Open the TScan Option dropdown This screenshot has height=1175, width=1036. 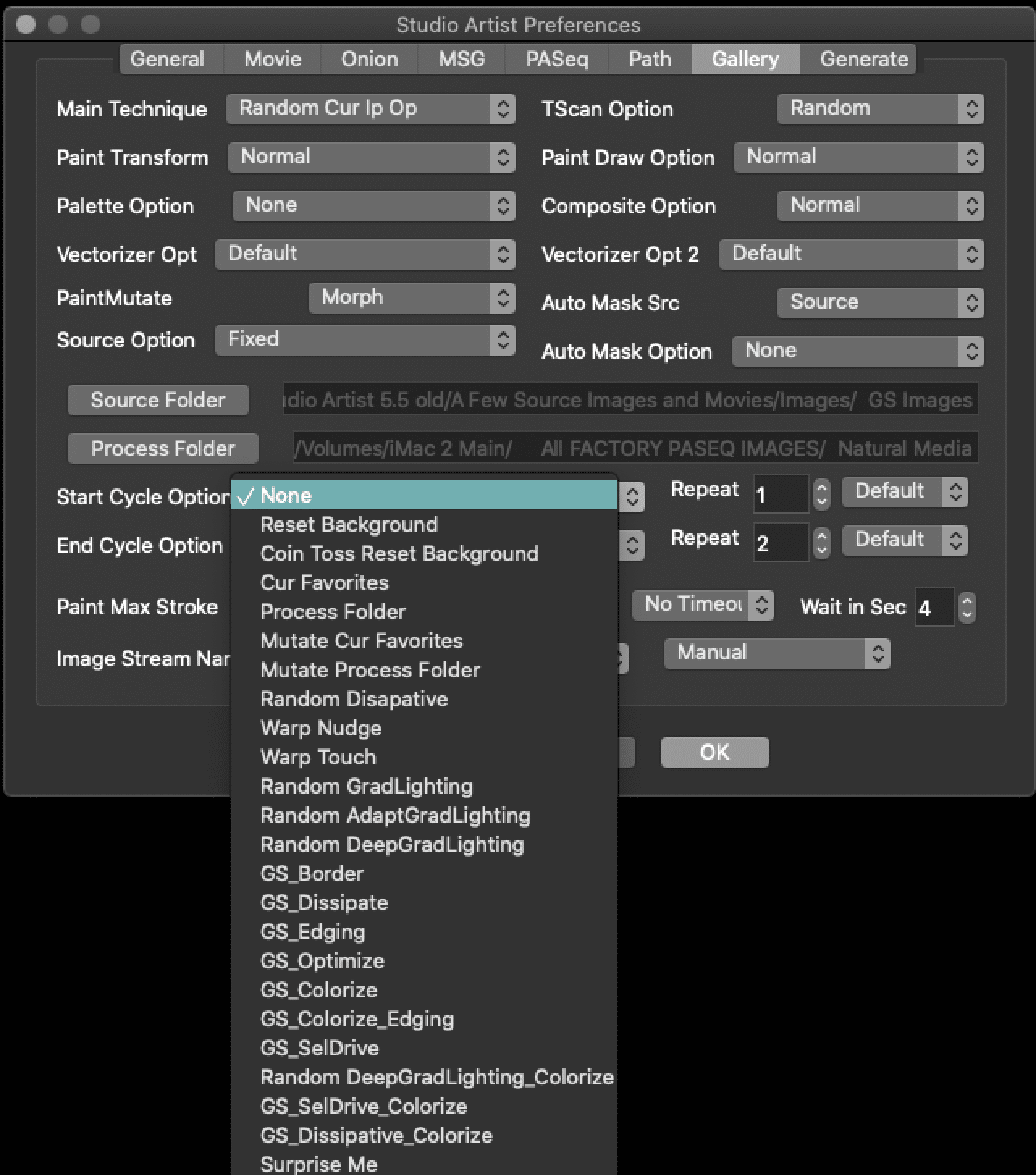881,108
